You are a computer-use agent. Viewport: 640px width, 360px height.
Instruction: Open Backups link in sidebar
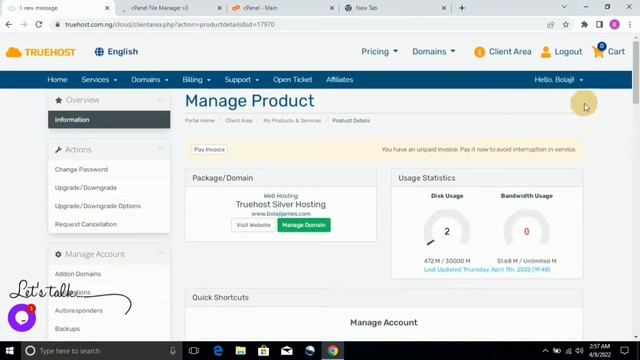(x=67, y=329)
